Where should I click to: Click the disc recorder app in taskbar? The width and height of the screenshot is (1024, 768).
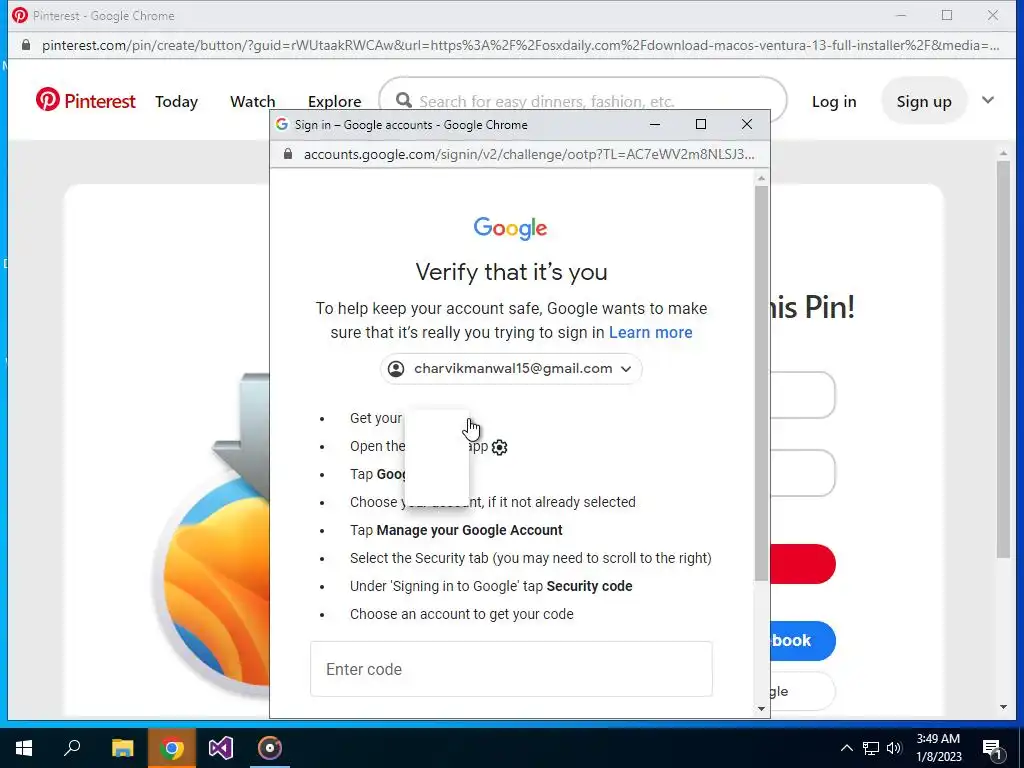[x=270, y=748]
